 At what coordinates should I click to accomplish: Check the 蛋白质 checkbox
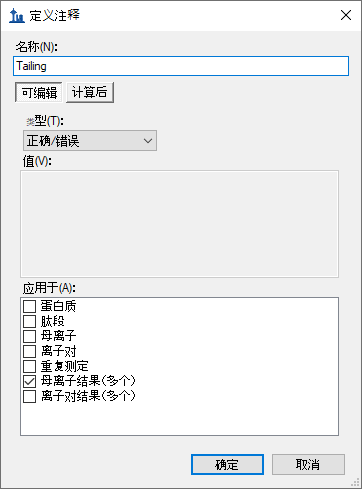[29, 306]
